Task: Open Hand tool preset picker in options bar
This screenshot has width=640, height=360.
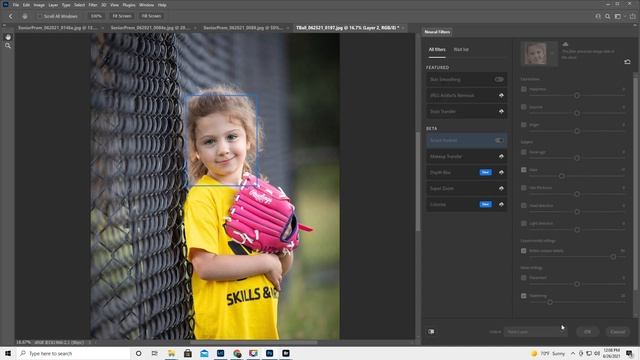Action: pyautogui.click(x=25, y=16)
